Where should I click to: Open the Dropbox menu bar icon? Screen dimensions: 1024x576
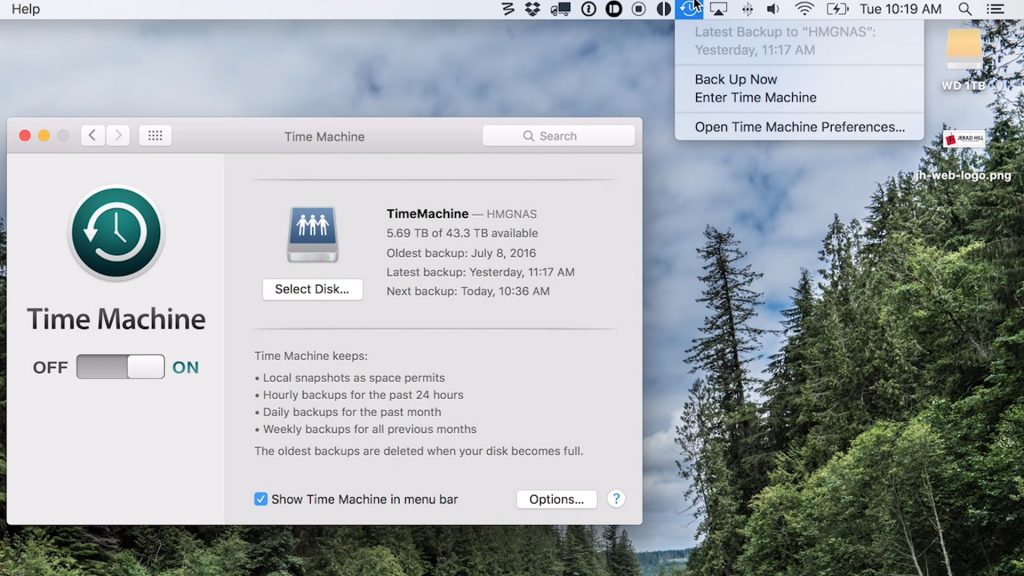(532, 9)
